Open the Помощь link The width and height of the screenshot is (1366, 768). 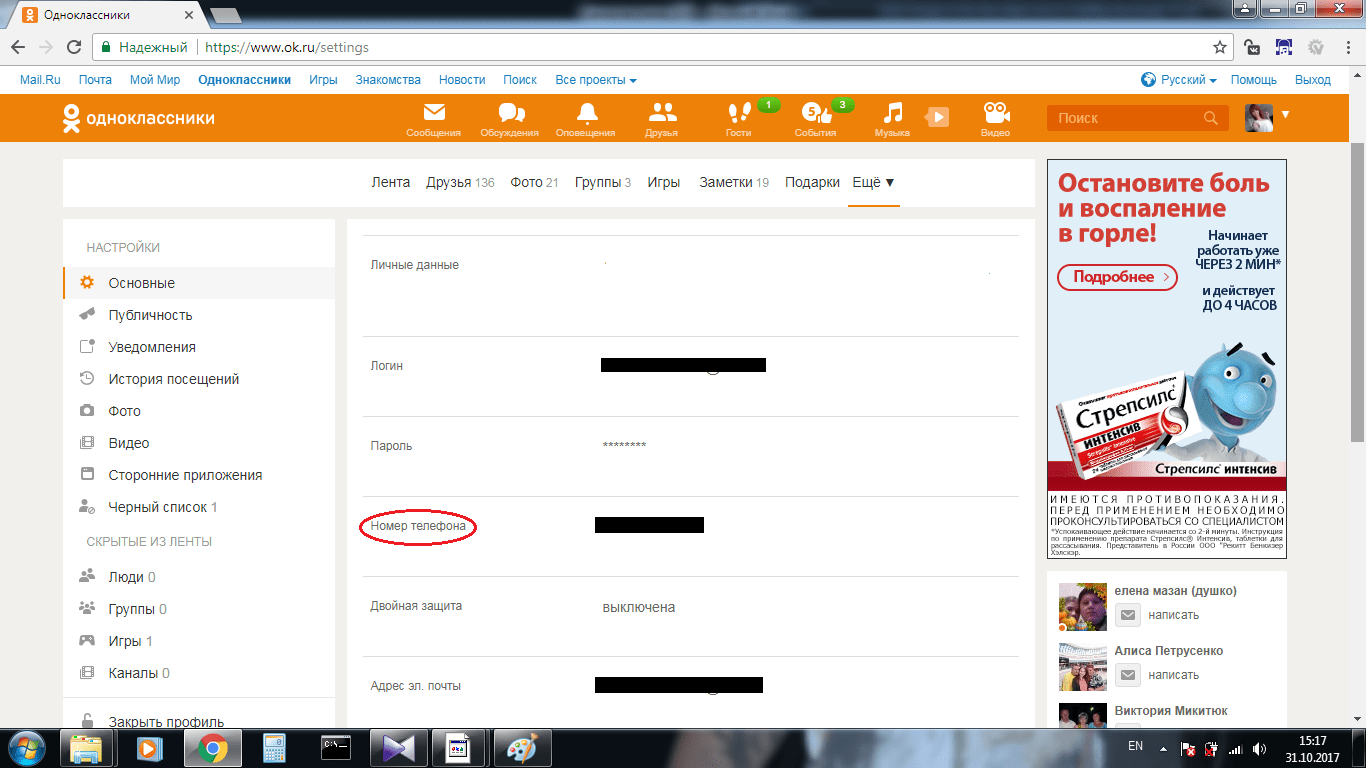pyautogui.click(x=1254, y=80)
